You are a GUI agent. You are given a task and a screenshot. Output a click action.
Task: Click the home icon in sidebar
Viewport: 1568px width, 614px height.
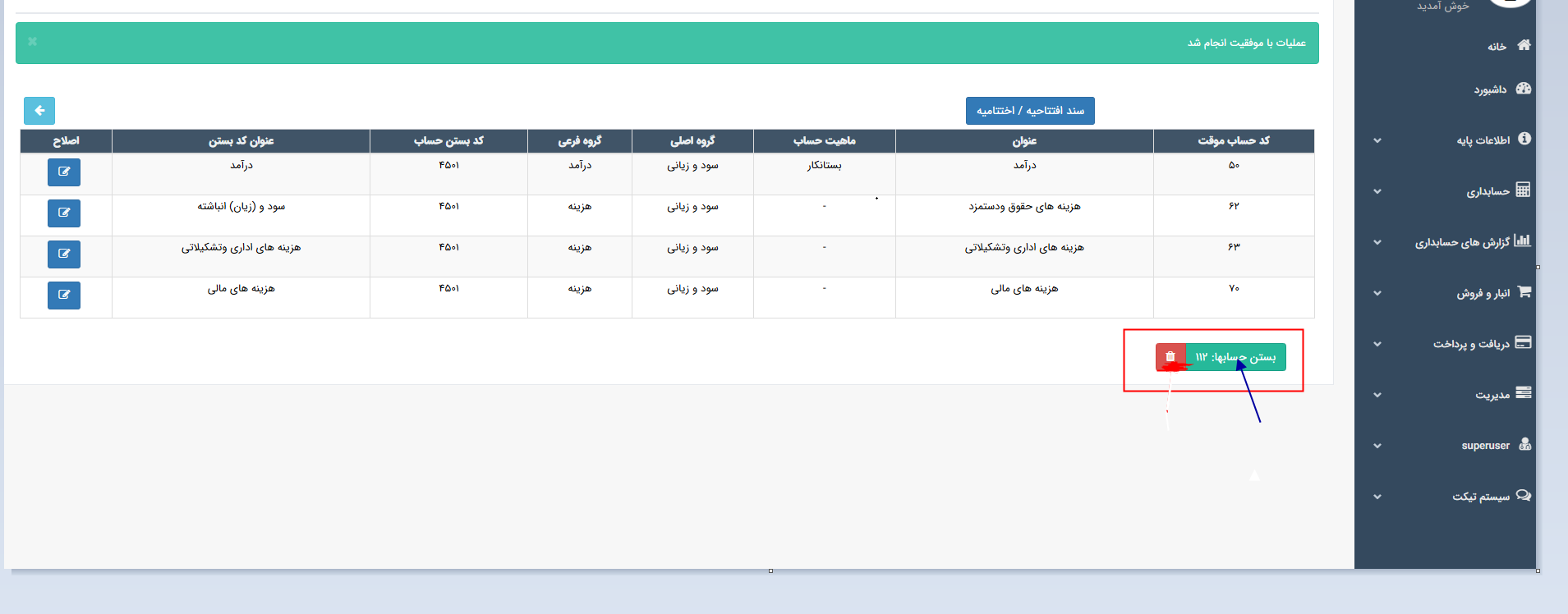(1524, 45)
